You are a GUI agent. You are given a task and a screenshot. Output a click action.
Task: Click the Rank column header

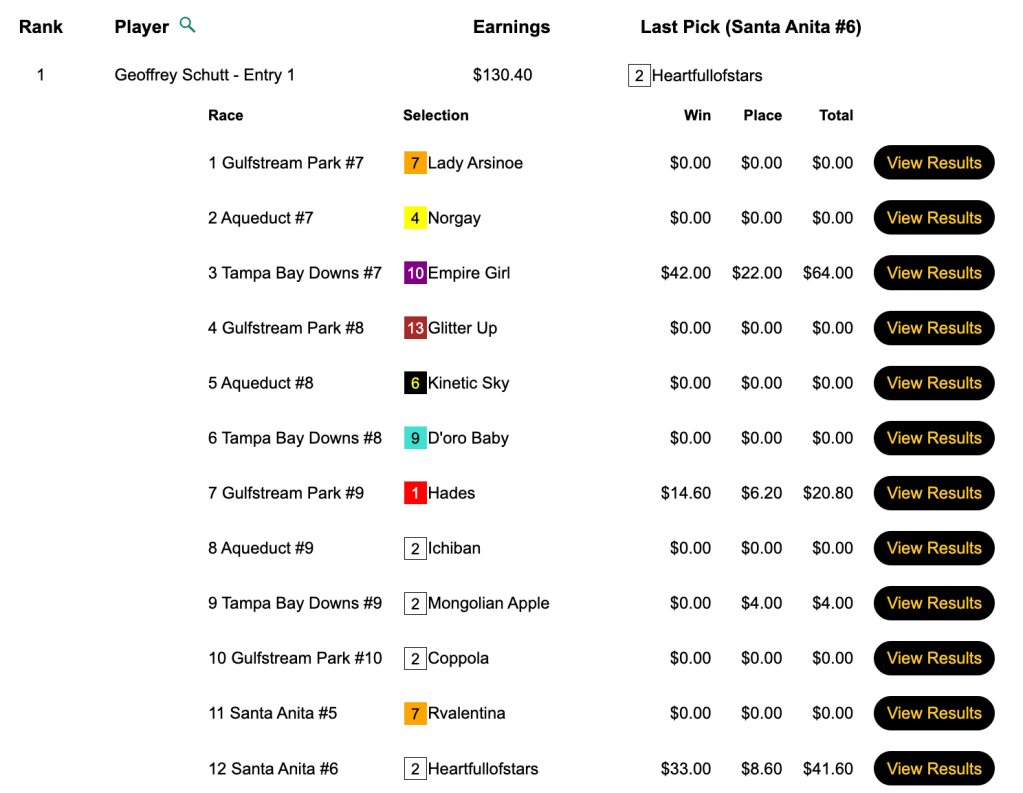(41, 27)
